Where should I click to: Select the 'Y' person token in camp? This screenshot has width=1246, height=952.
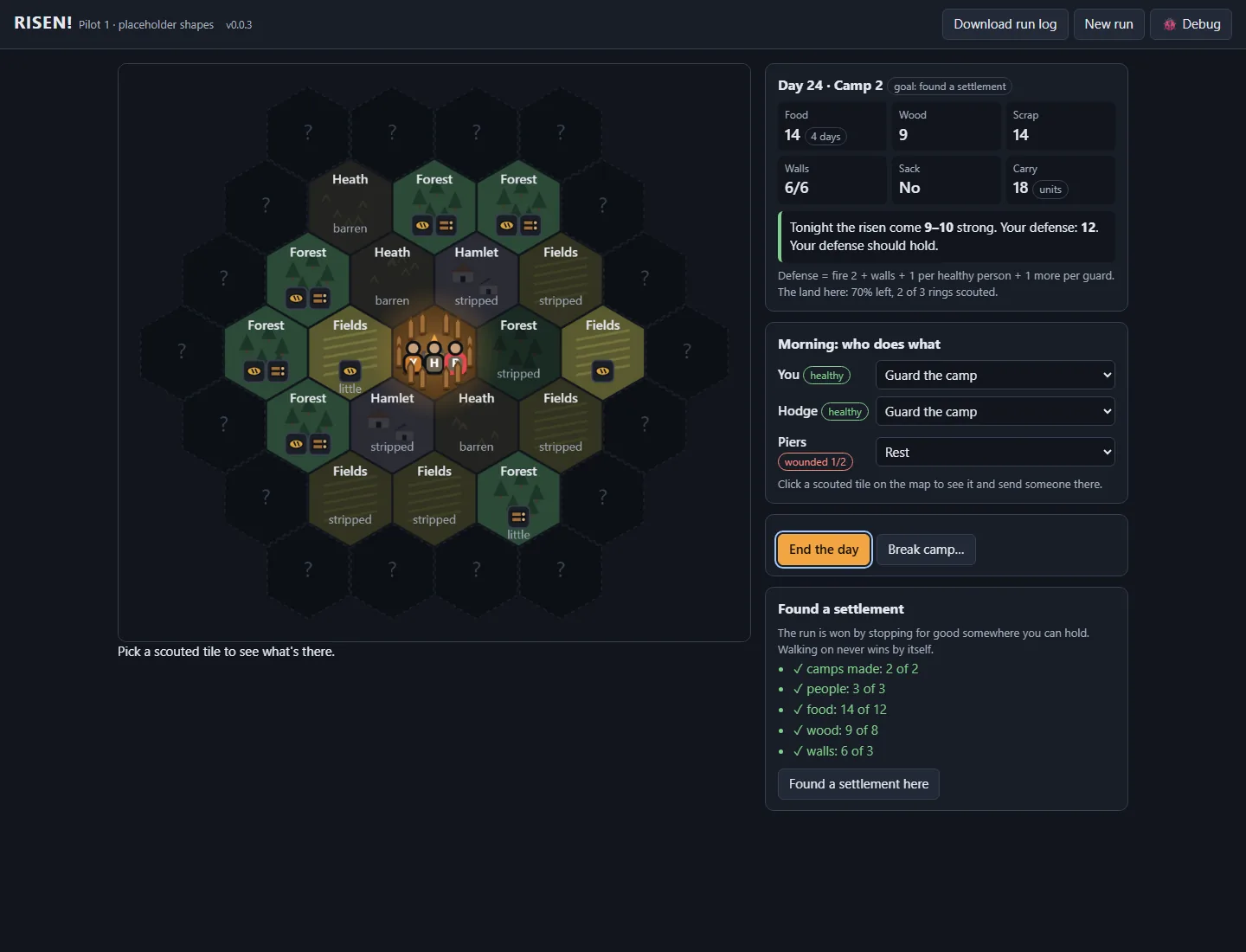pyautogui.click(x=413, y=357)
